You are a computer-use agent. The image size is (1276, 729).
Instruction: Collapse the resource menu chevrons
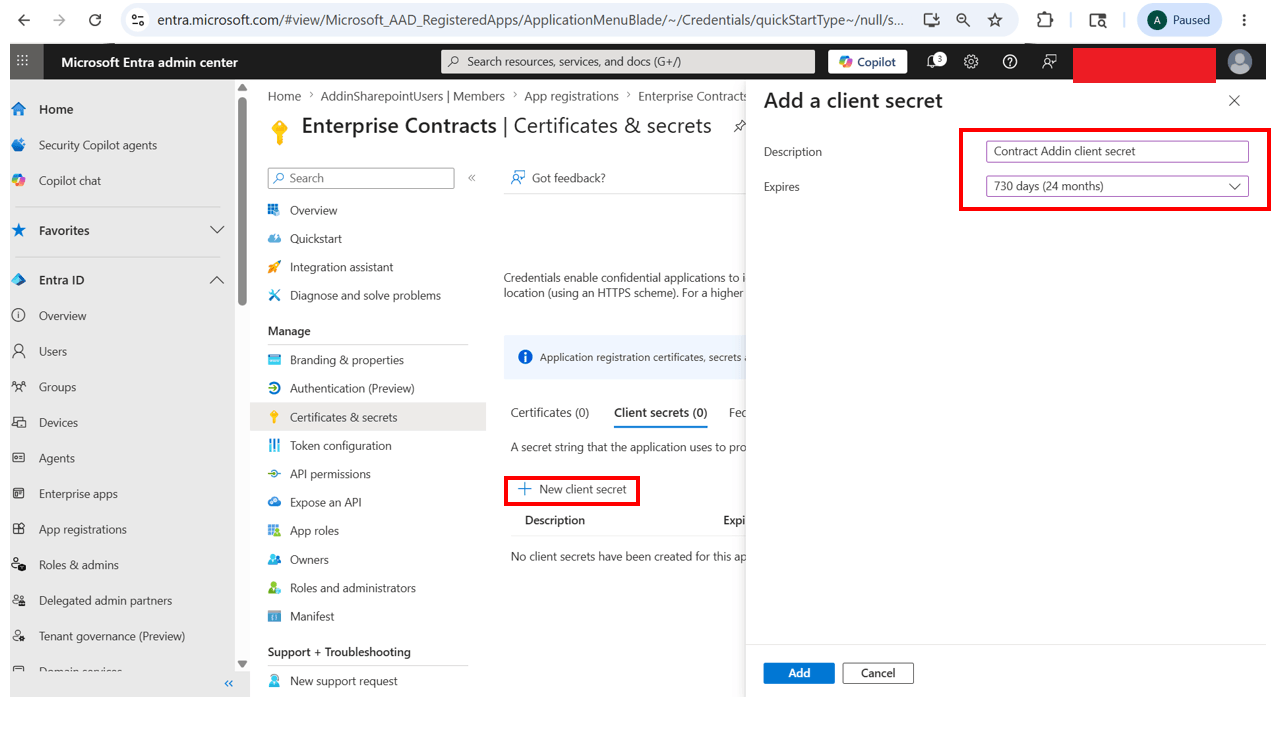tap(472, 178)
